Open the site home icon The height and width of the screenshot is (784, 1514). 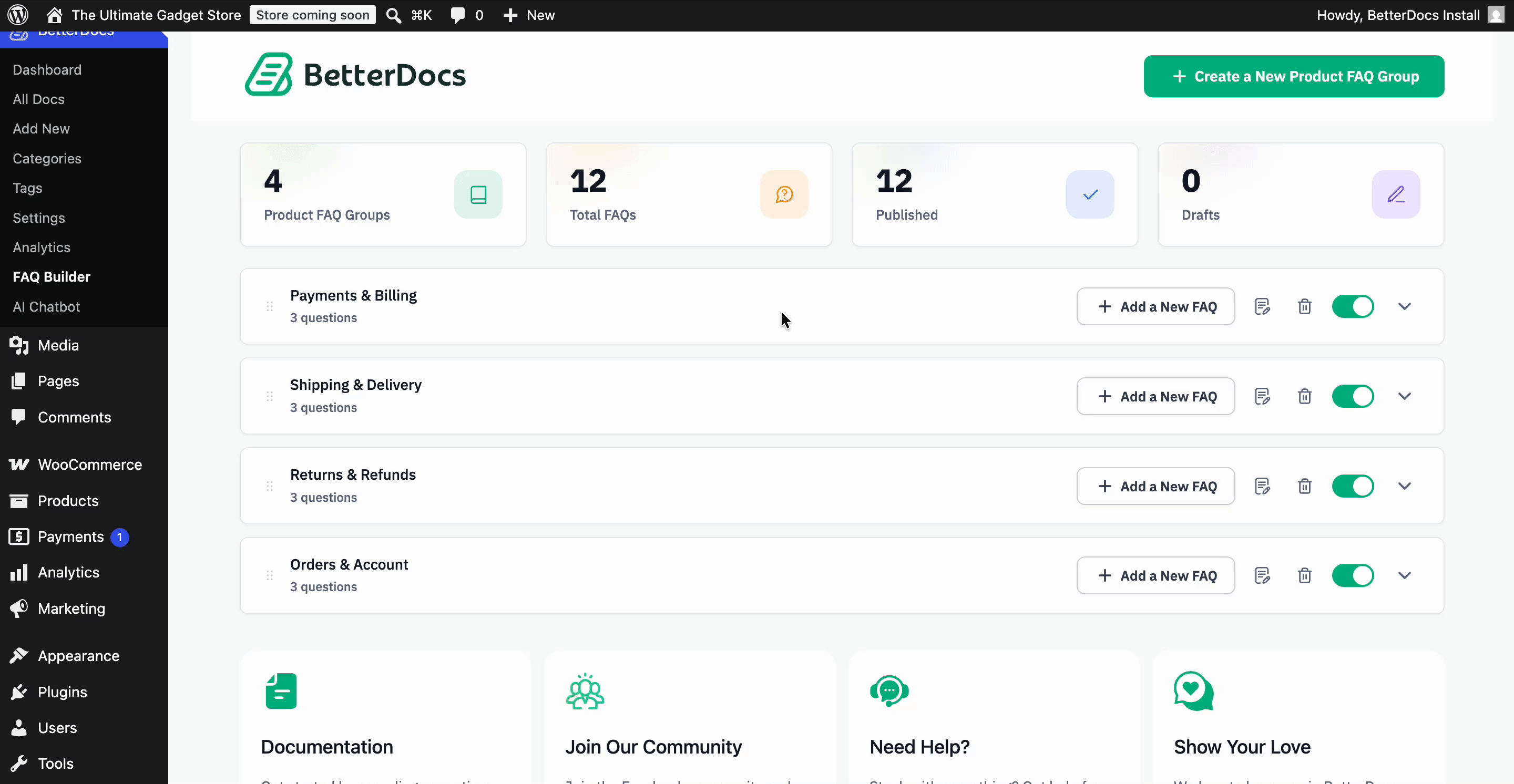click(55, 15)
